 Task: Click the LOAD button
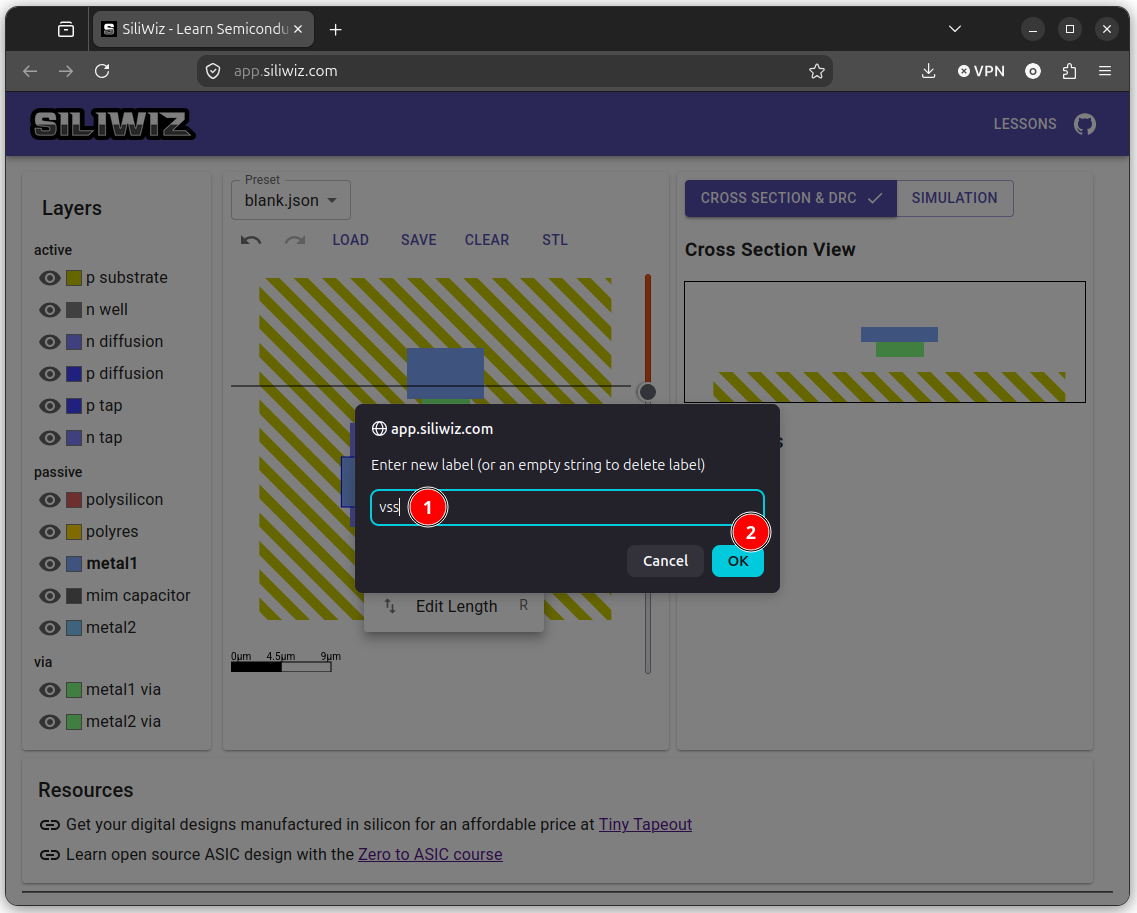350,240
